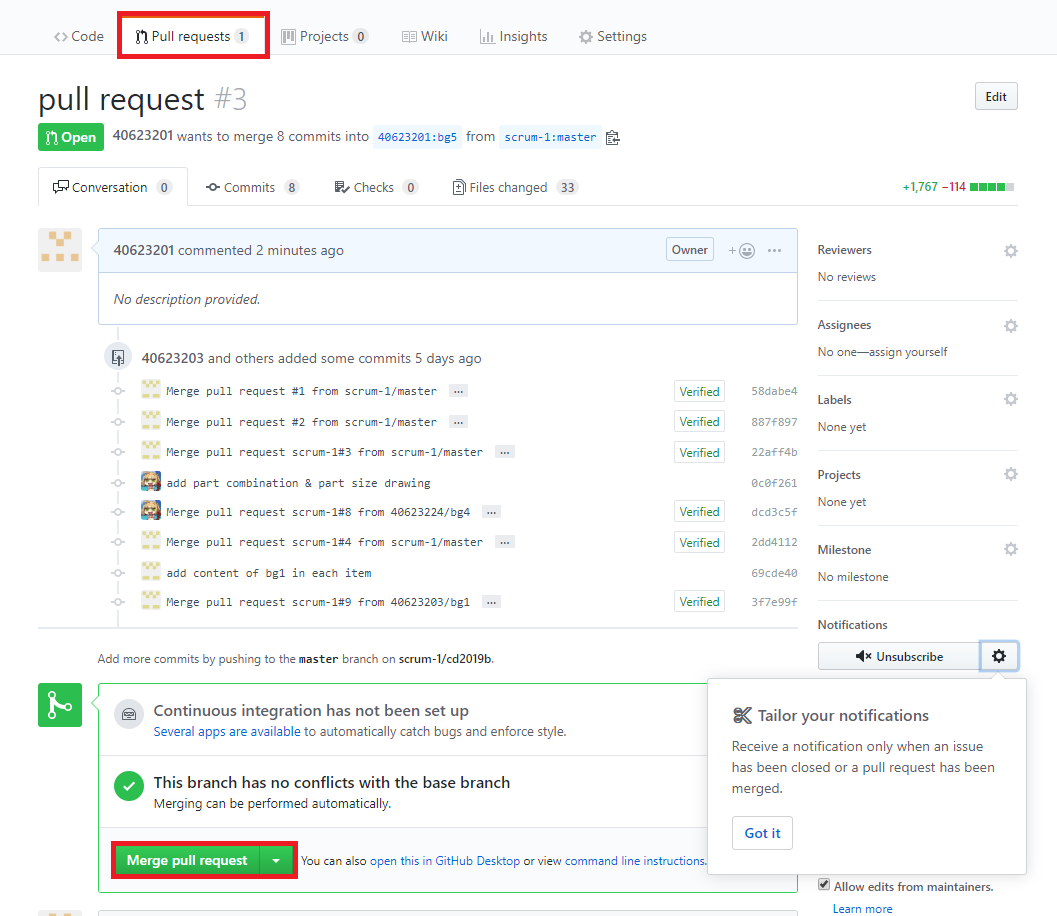Expand commit message for pull request #1
Viewport: 1057px width, 916px height.
[458, 391]
